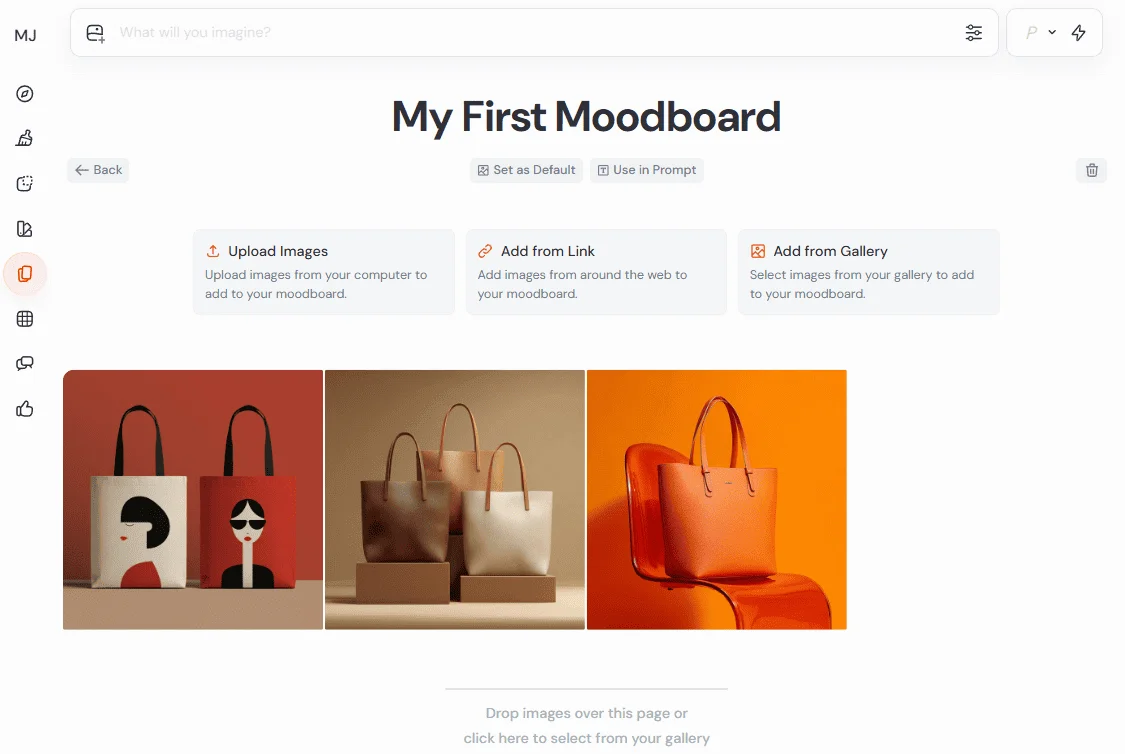This screenshot has height=754, width=1125.
Task: Select the Add from Gallery card
Action: 869,272
